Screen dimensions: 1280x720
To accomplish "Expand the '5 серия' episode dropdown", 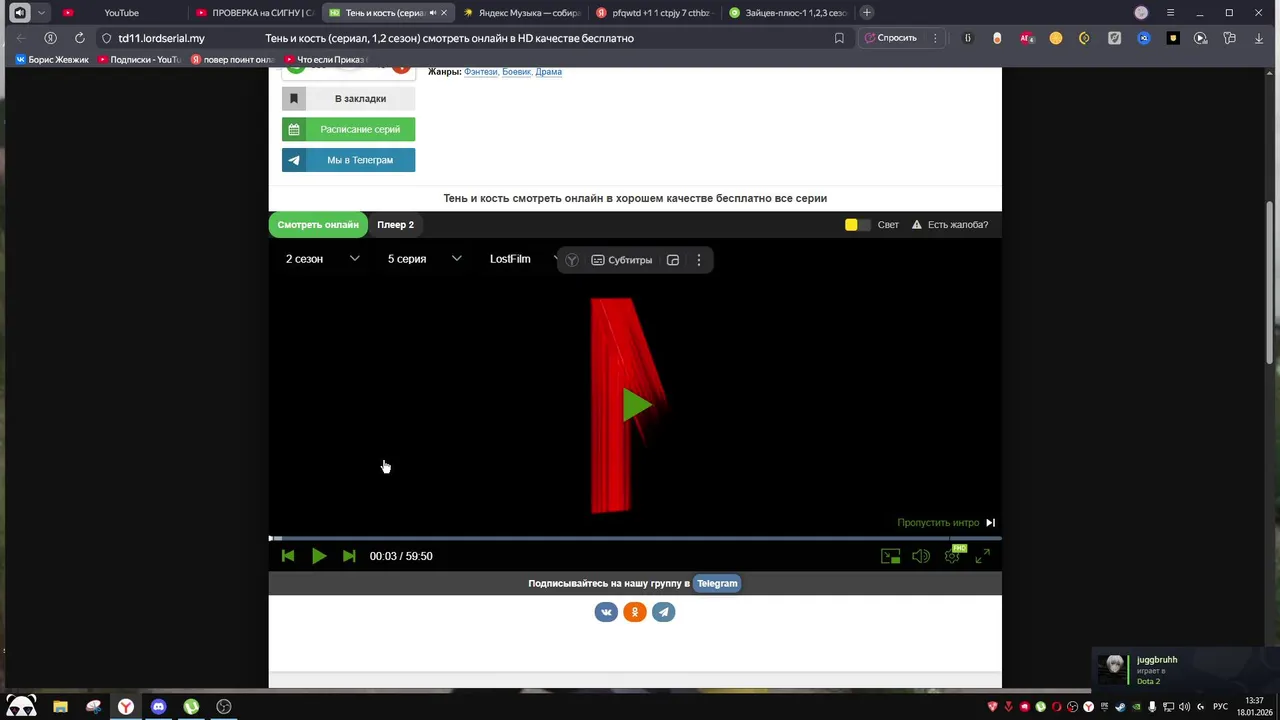I will coord(424,259).
